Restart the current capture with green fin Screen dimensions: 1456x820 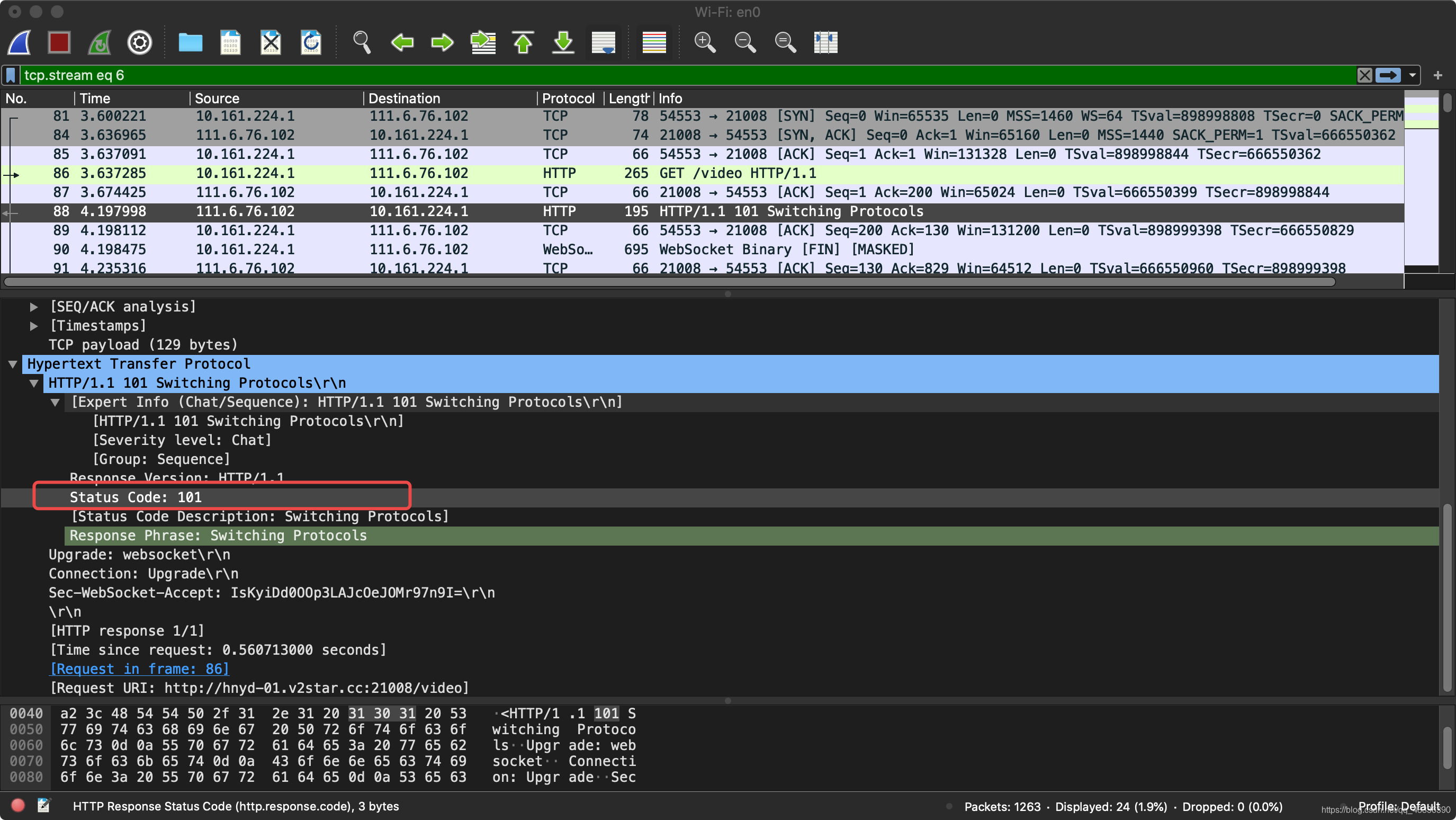100,42
